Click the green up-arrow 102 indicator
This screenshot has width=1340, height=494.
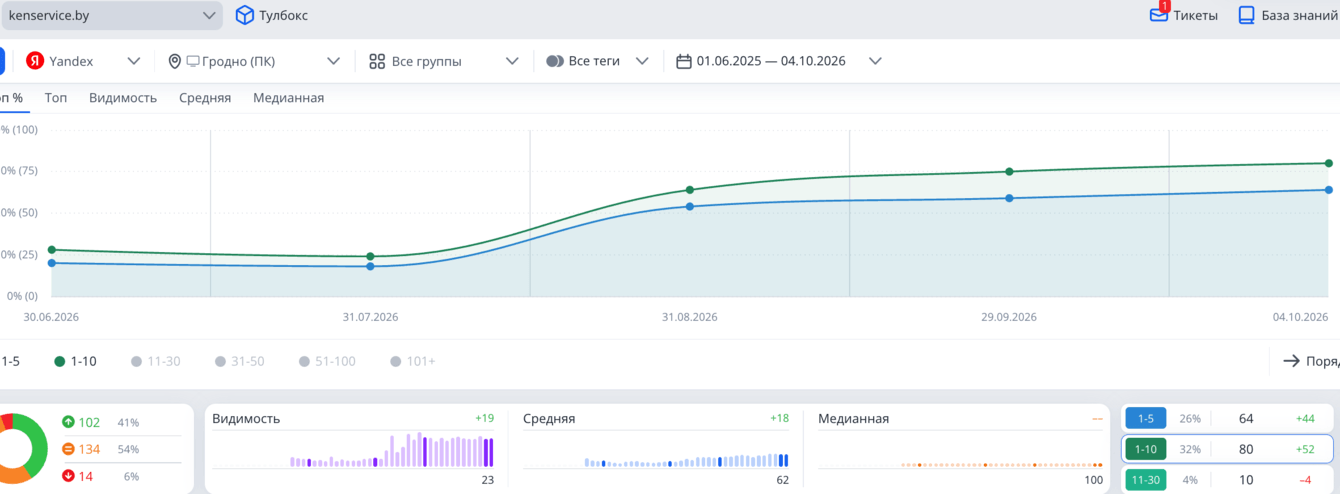(x=68, y=422)
